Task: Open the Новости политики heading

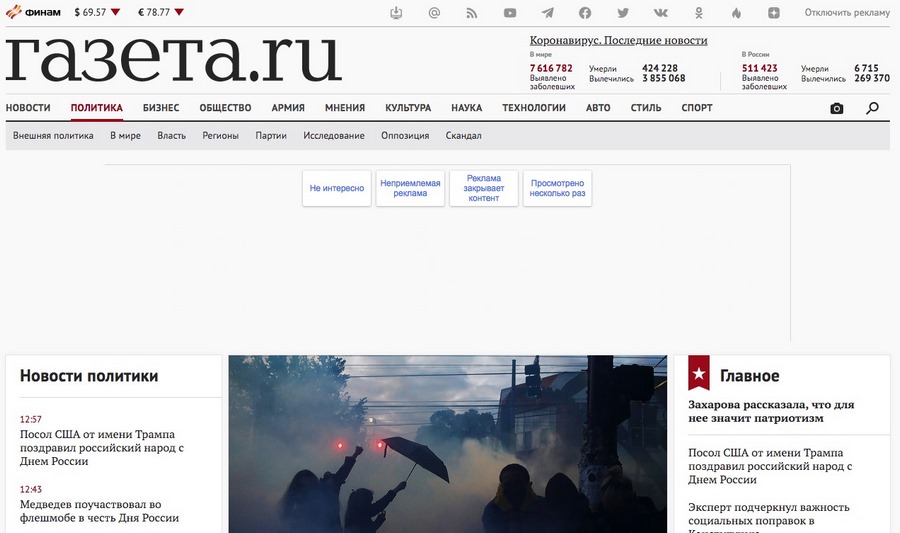Action: (89, 376)
